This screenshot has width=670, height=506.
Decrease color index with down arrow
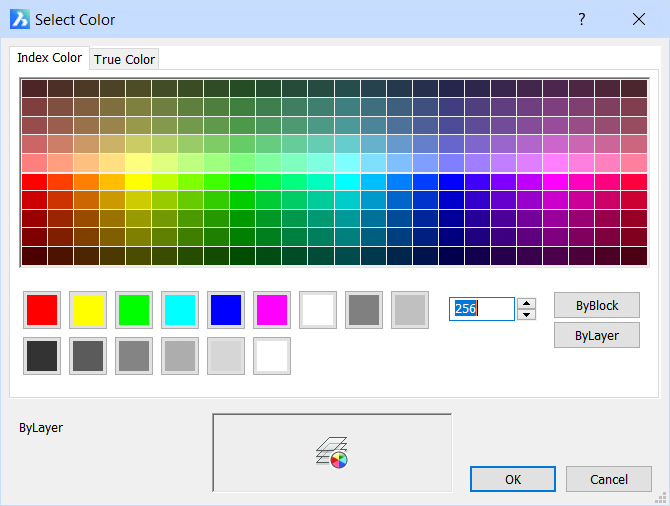click(526, 315)
